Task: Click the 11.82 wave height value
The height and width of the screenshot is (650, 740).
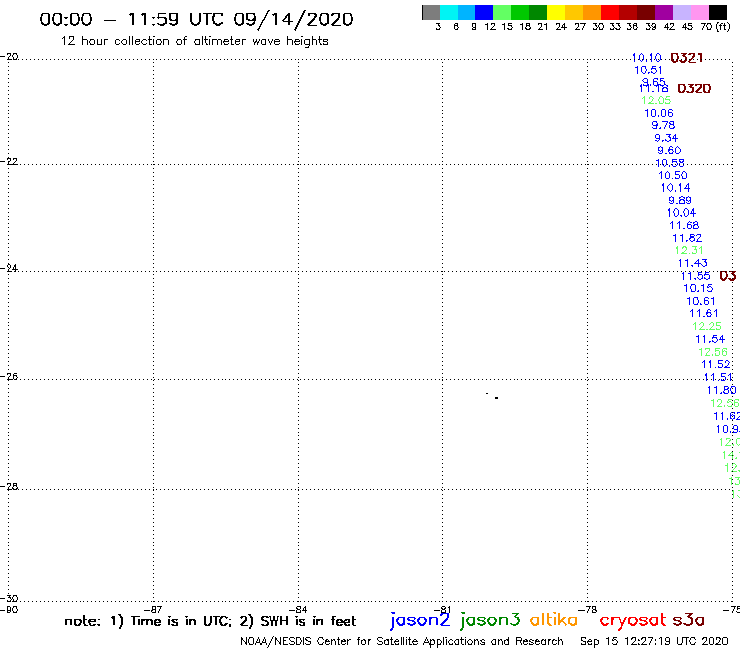Action: 687,238
